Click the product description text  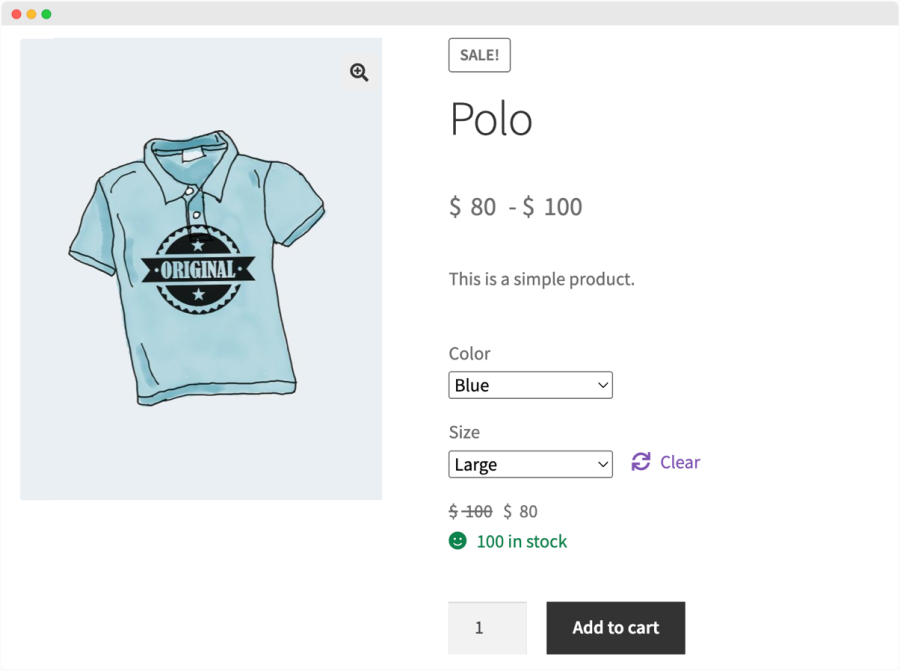[x=541, y=279]
